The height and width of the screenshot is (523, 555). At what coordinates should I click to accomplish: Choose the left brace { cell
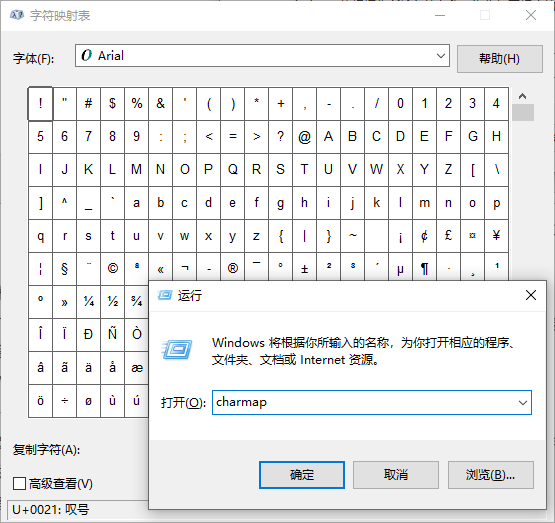280,236
